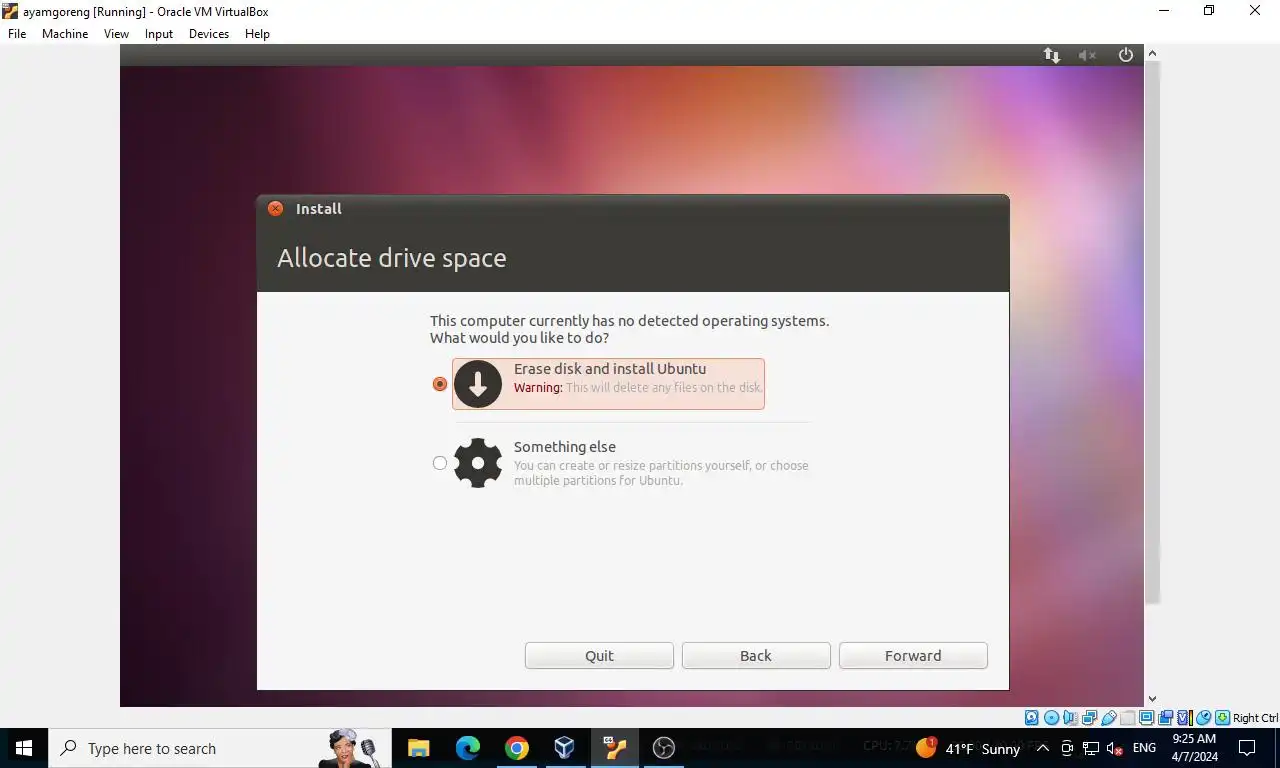The image size is (1280, 768).
Task: Open the Windows Start menu
Action: [x=24, y=748]
